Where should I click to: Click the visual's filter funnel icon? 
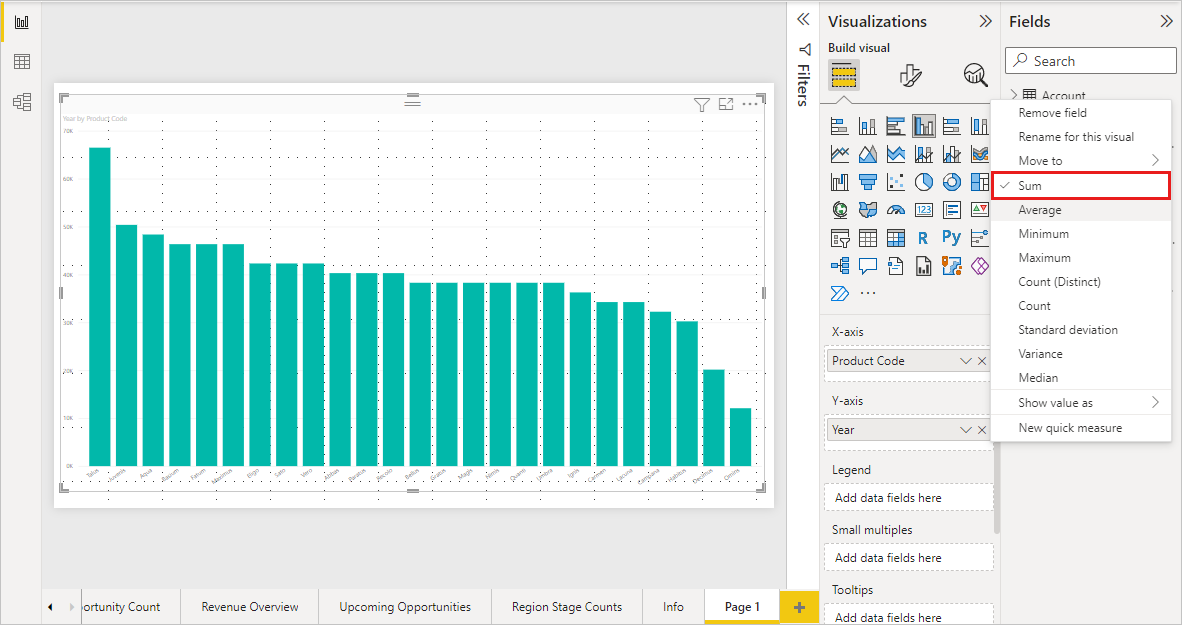[x=702, y=105]
